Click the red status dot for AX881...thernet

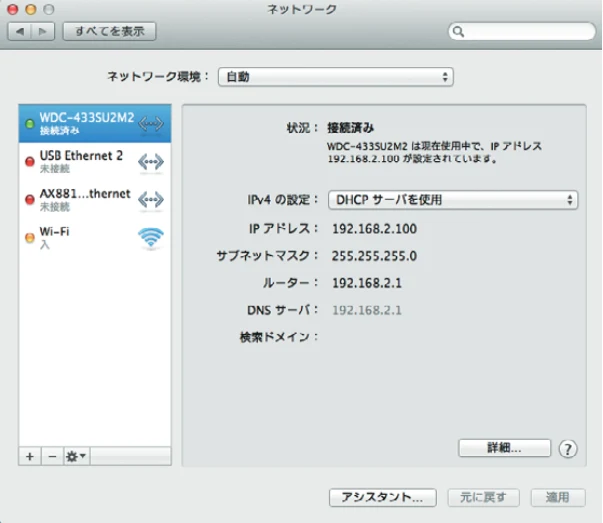pyautogui.click(x=30, y=200)
